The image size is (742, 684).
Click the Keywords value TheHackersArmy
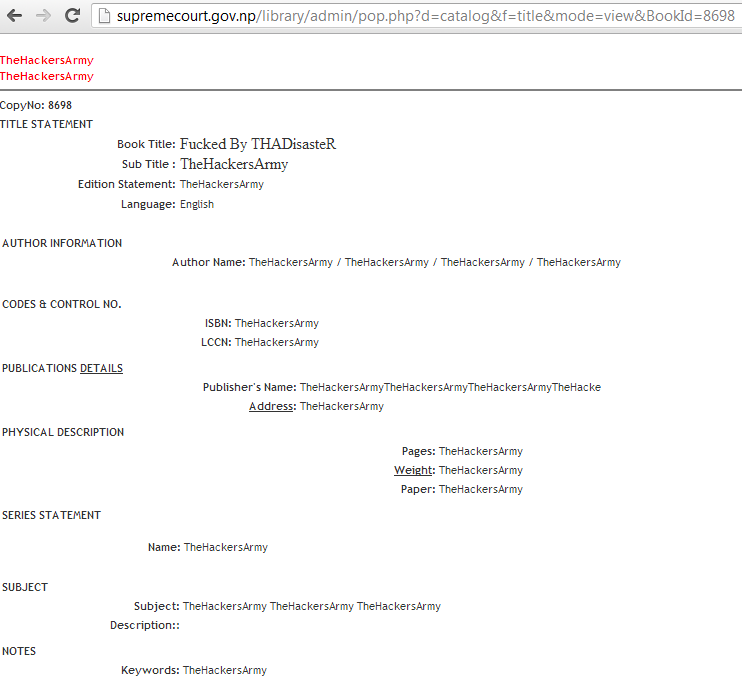point(225,671)
